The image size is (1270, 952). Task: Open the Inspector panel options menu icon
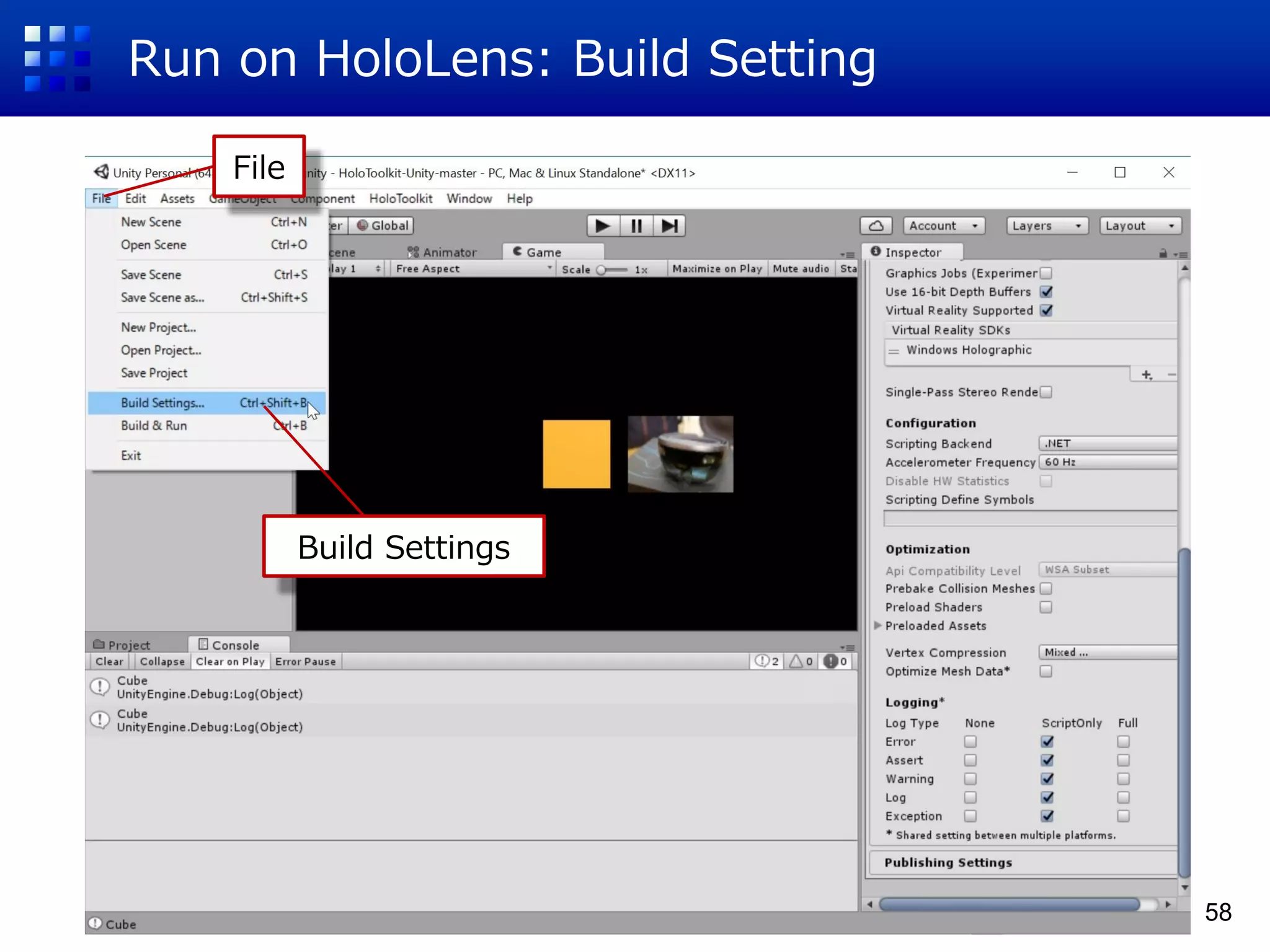tap(1179, 254)
